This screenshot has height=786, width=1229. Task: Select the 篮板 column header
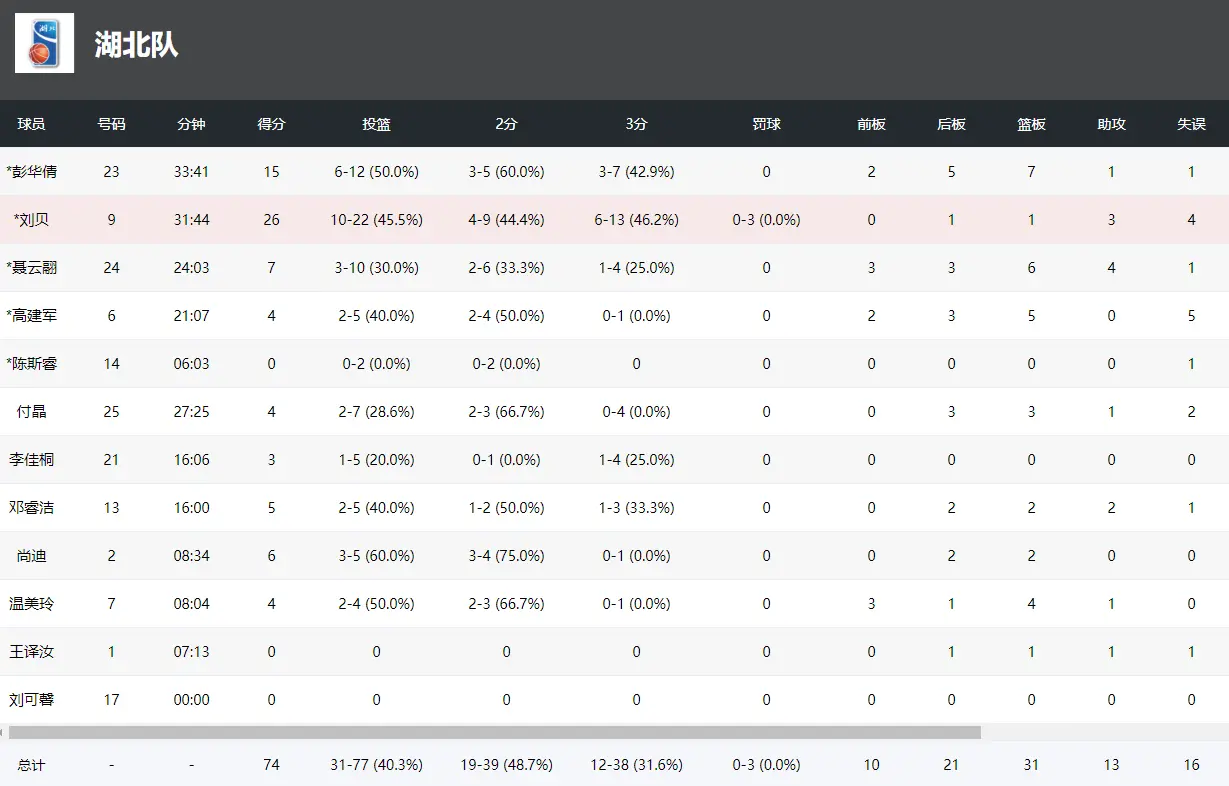[1031, 124]
